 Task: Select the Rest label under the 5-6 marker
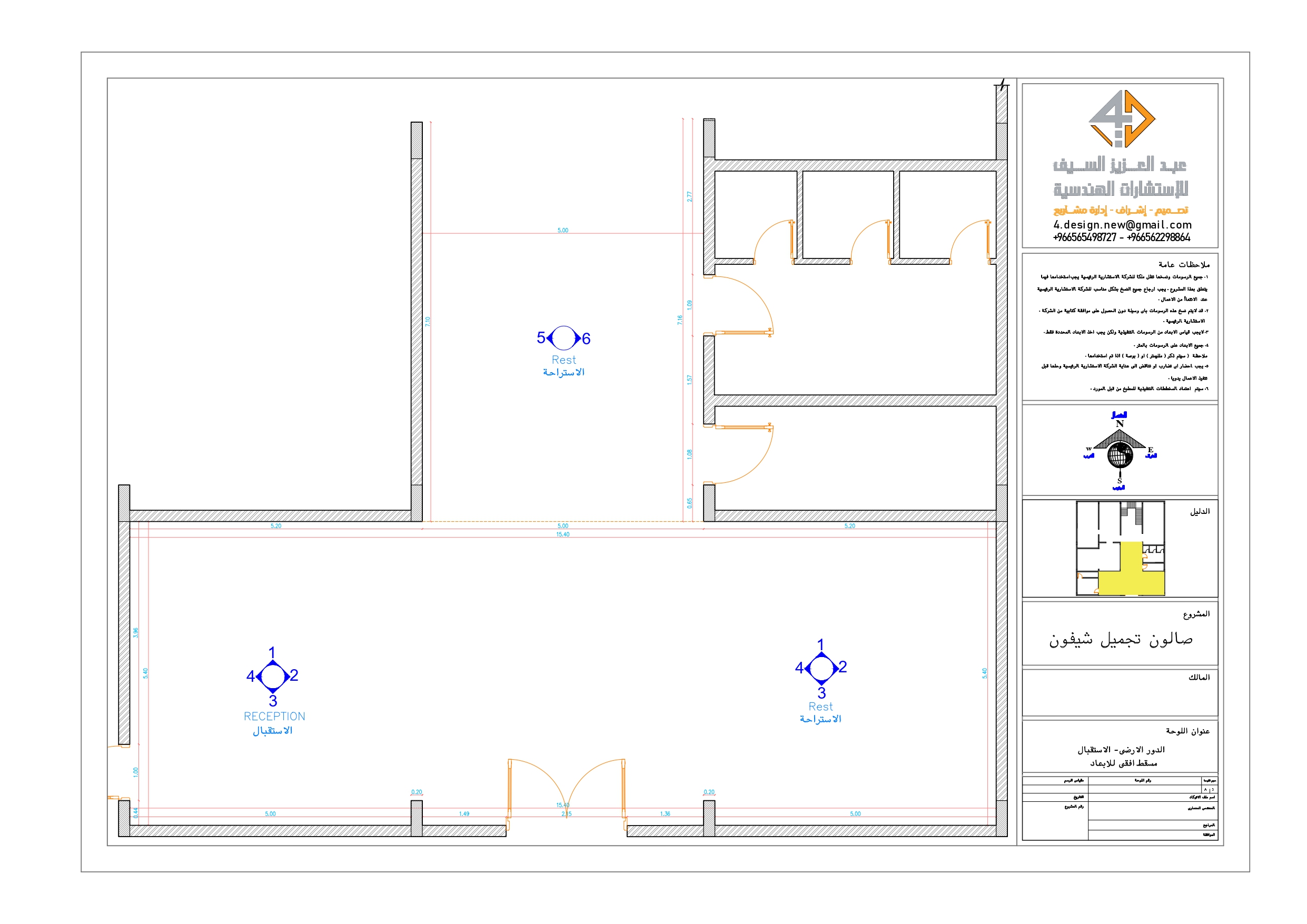point(563,360)
